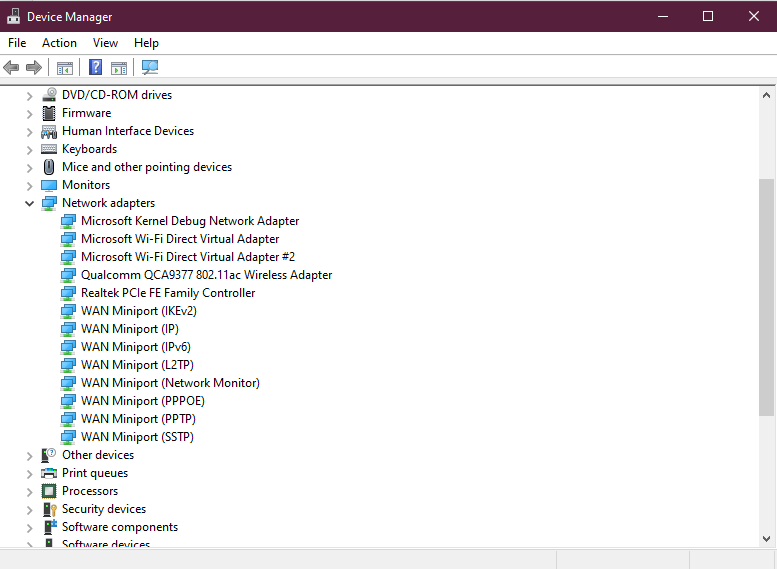Click the Processors chip icon
777x569 pixels.
[49, 491]
